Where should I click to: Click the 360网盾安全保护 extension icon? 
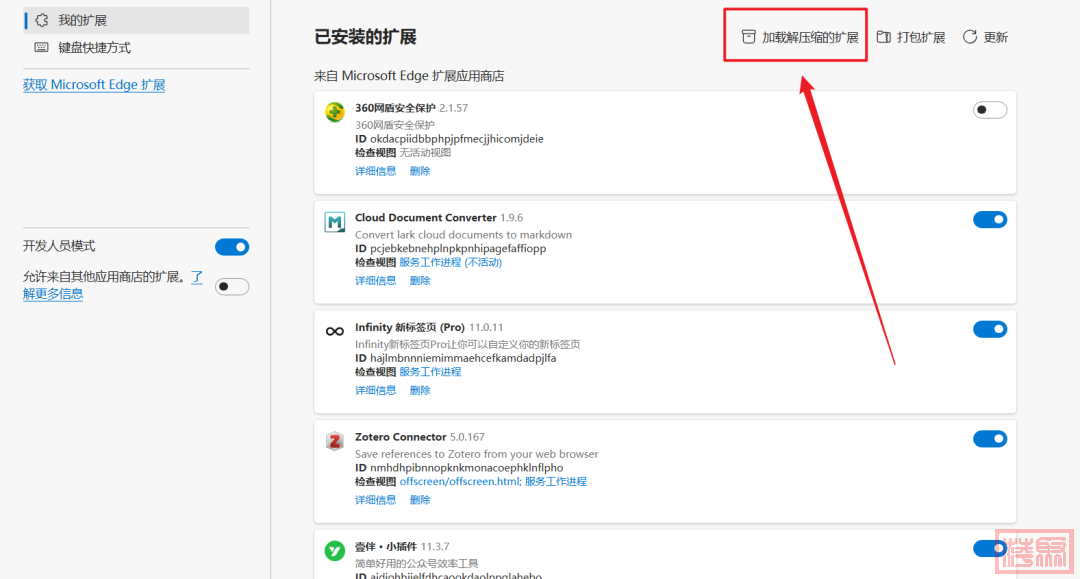pyautogui.click(x=335, y=112)
